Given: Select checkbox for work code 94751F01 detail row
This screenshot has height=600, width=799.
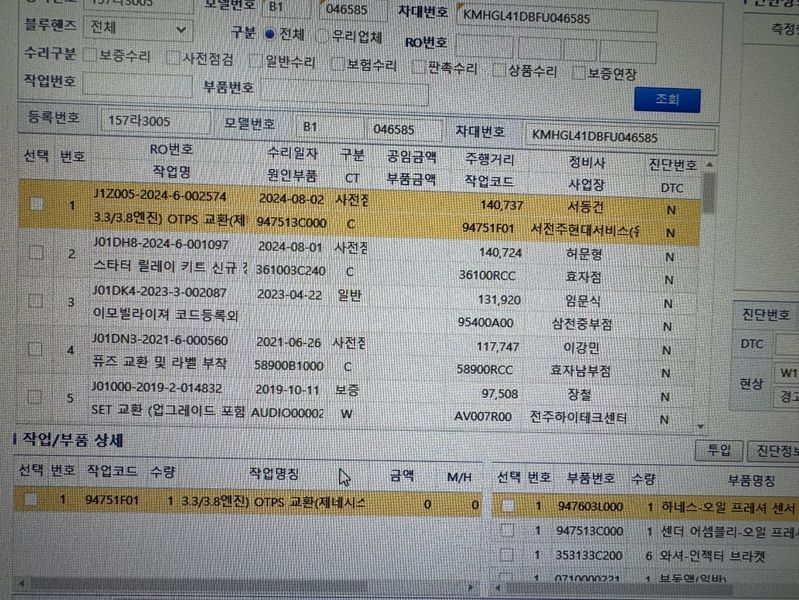Looking at the screenshot, I should pyautogui.click(x=31, y=499).
